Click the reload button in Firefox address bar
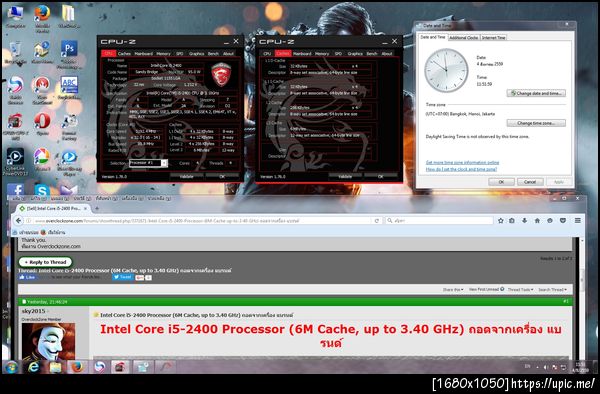 coord(377,221)
